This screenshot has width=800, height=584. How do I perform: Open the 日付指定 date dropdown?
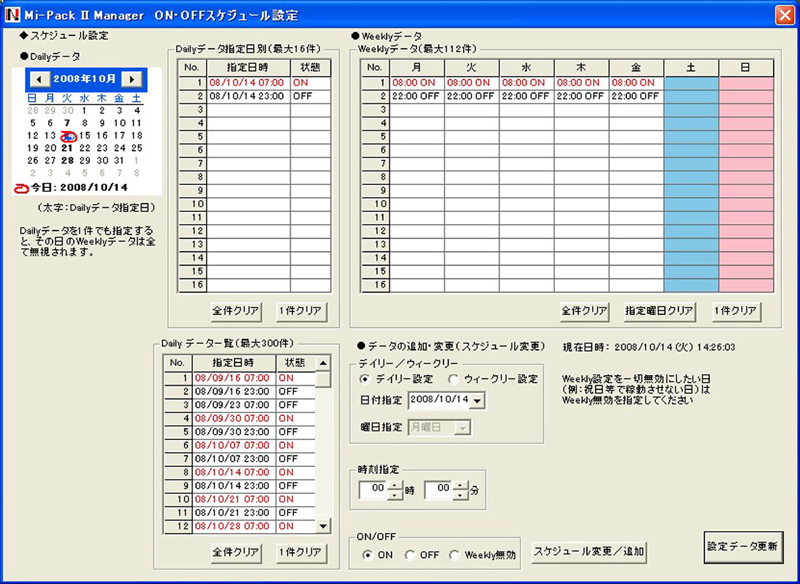pos(476,401)
